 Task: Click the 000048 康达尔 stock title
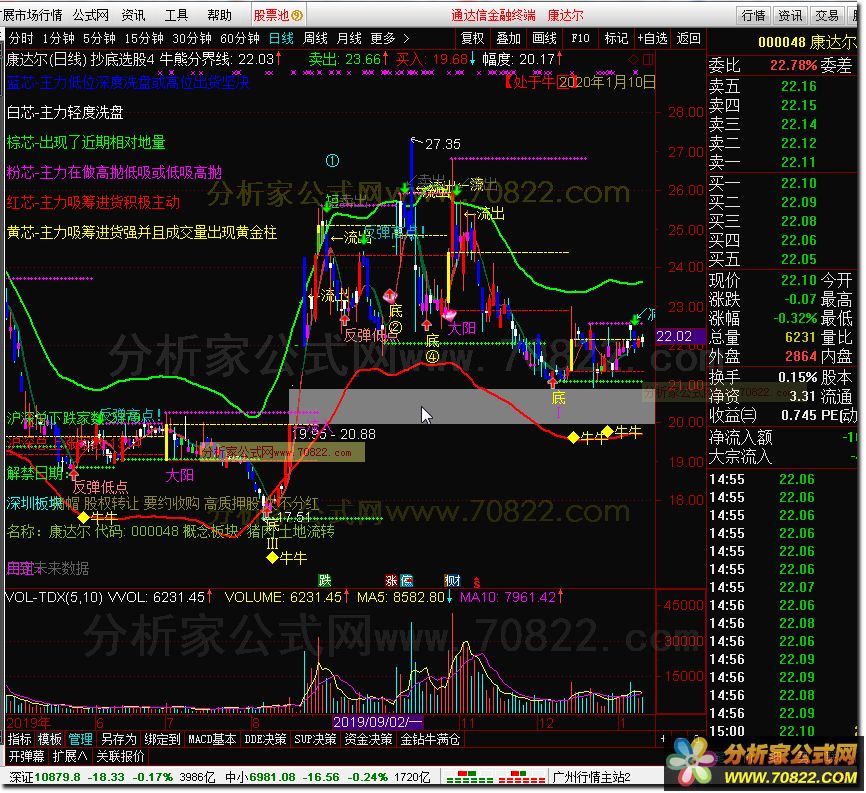(807, 42)
